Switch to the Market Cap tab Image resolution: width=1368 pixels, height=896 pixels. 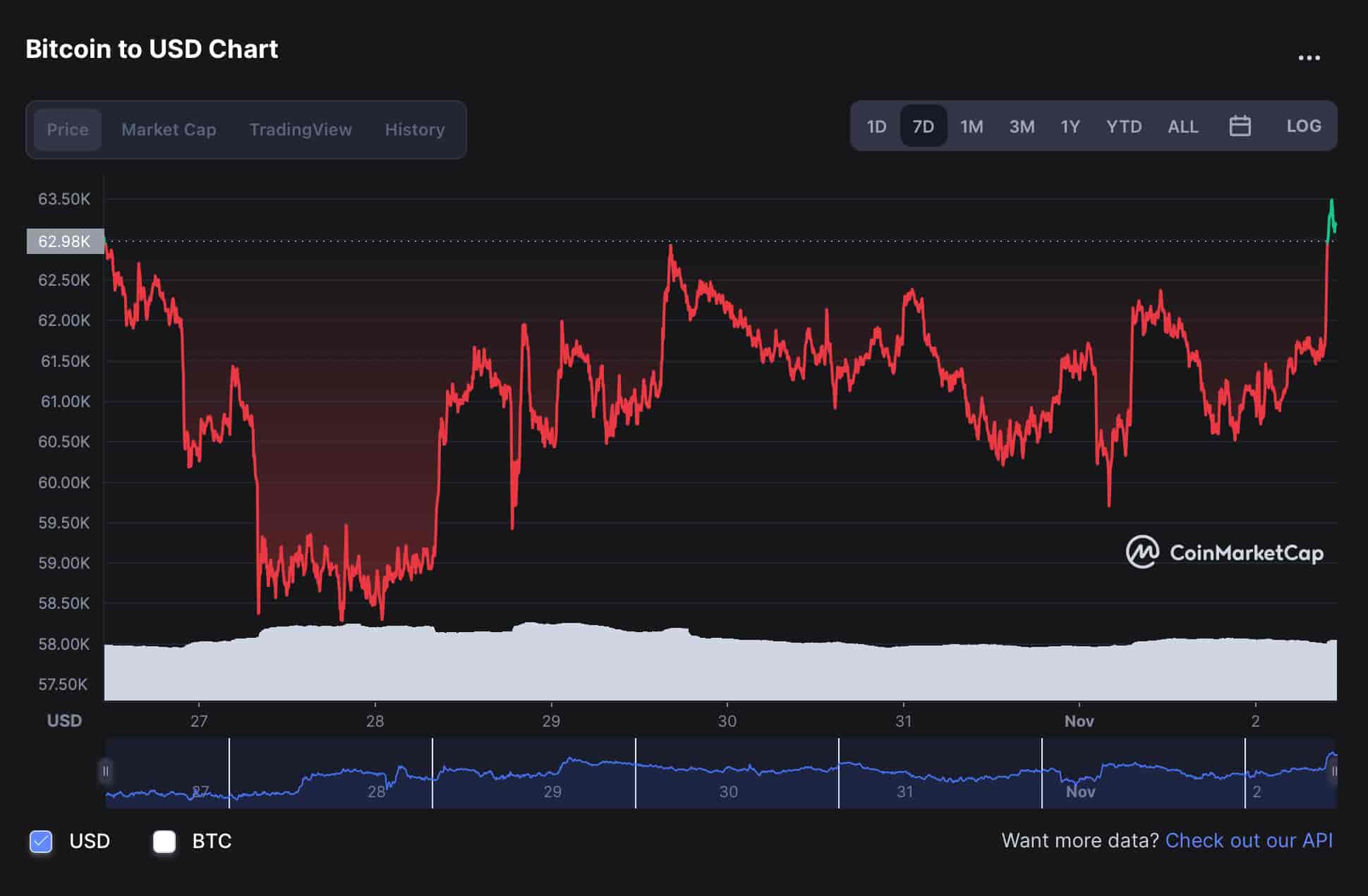[169, 129]
